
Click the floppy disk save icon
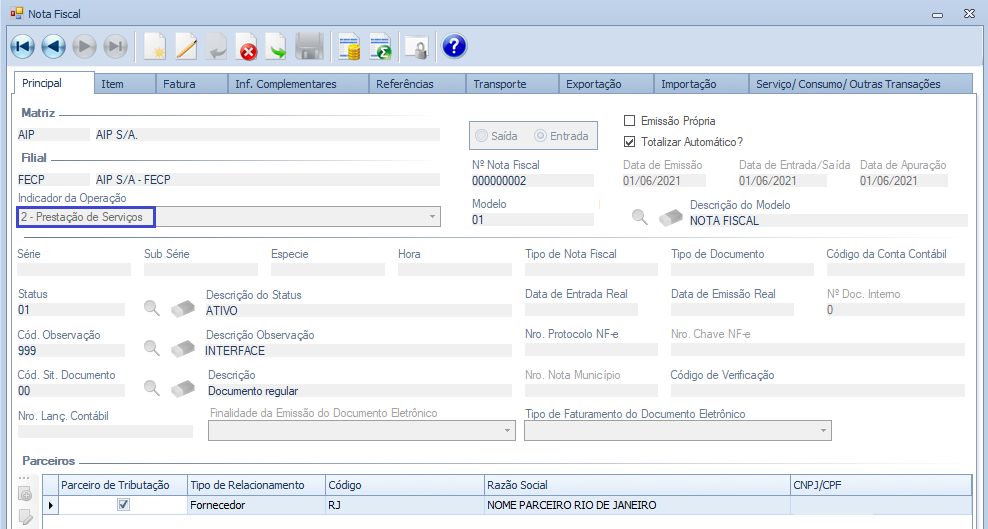coord(309,47)
